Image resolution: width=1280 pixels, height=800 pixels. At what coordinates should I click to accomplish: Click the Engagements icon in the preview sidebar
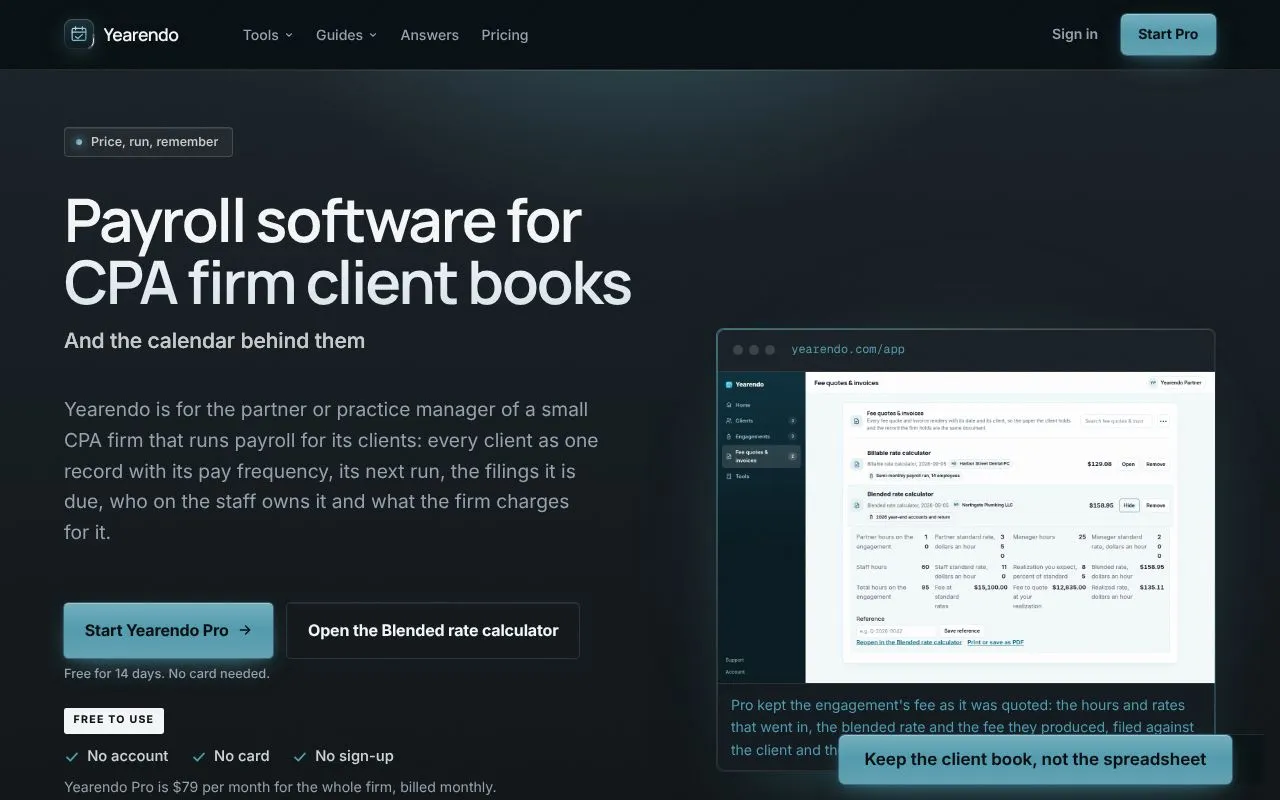[730, 437]
